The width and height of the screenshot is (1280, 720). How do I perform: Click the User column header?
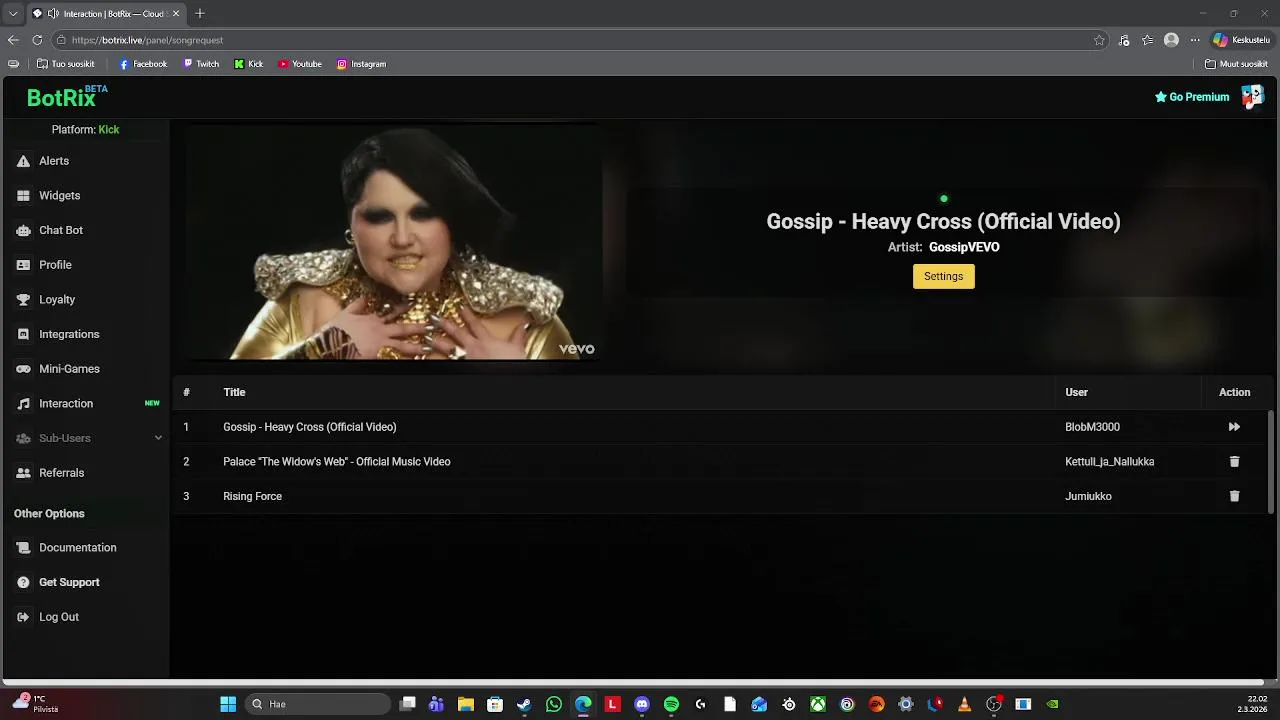coord(1076,392)
